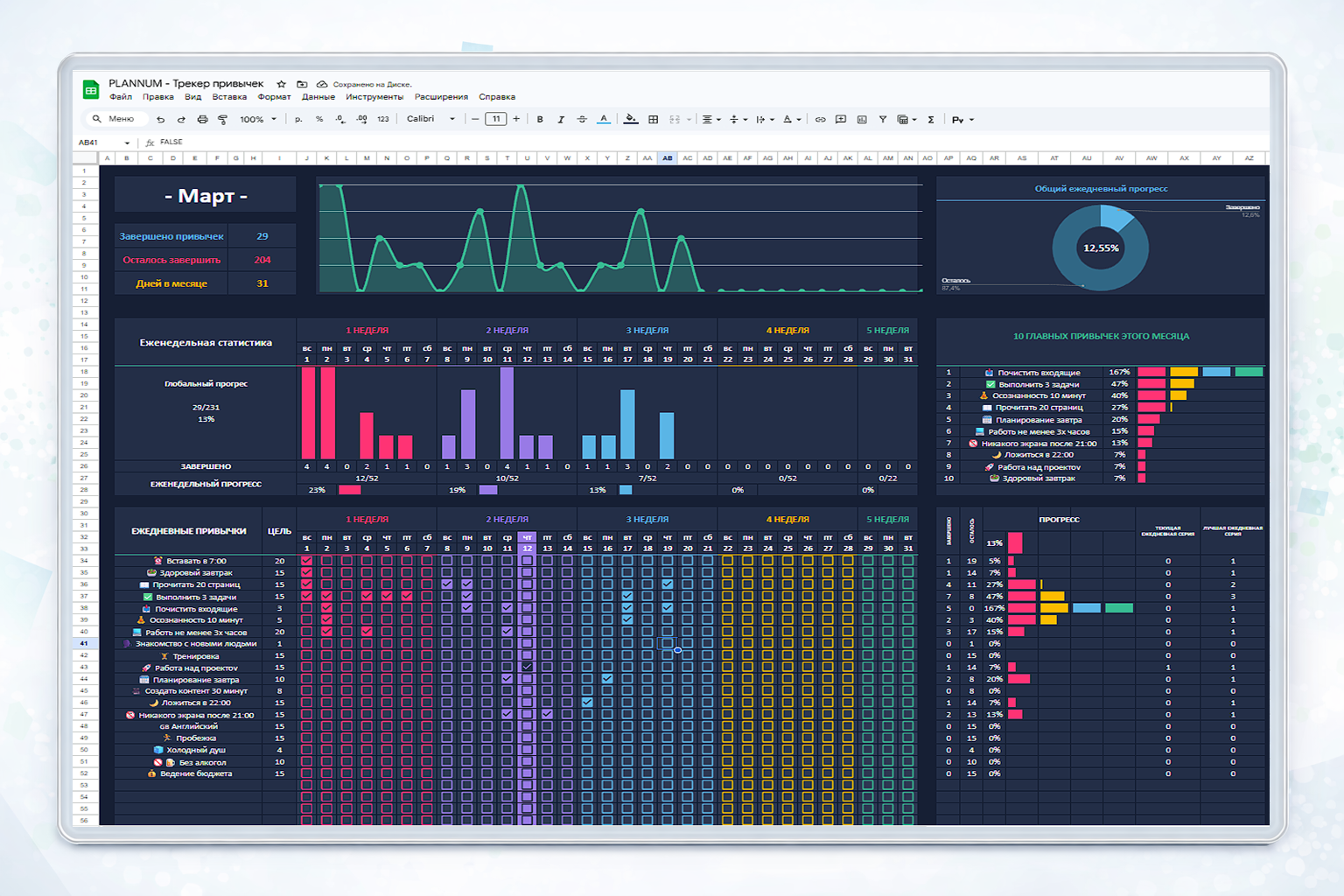Click the Undo arrow in the toolbar

pyautogui.click(x=160, y=120)
